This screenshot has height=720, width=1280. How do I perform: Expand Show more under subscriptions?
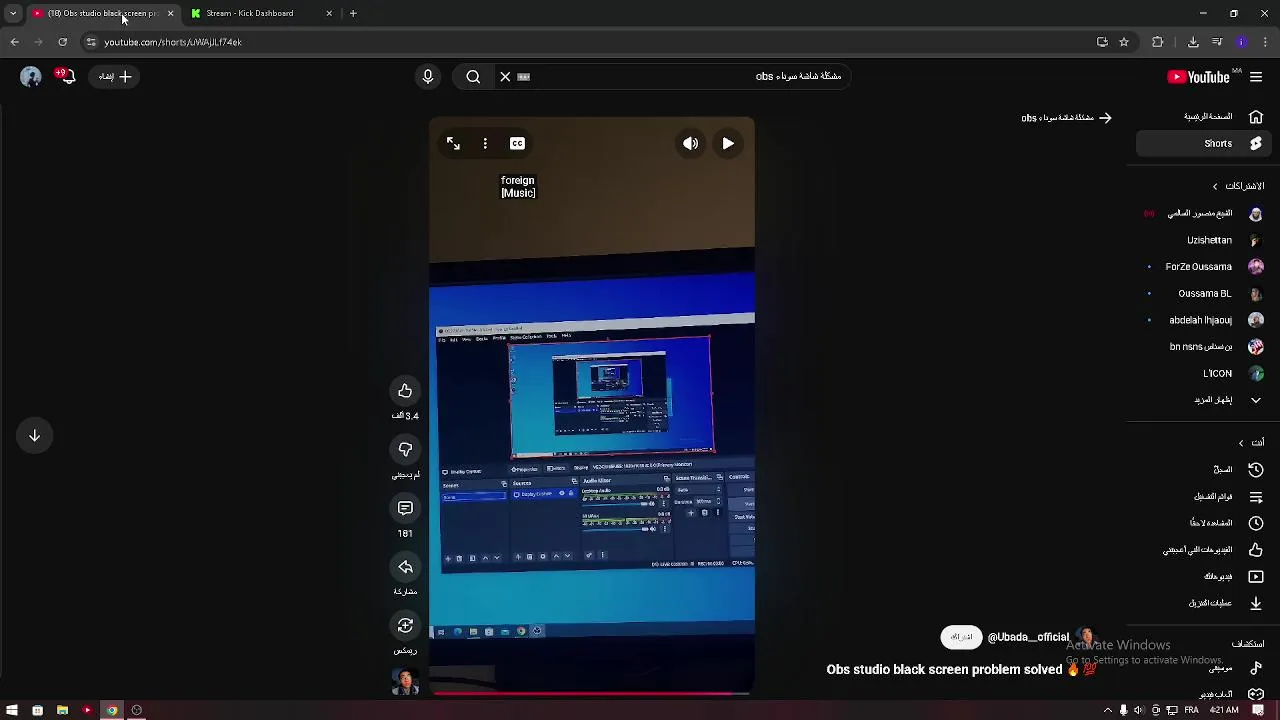pyautogui.click(x=1204, y=400)
